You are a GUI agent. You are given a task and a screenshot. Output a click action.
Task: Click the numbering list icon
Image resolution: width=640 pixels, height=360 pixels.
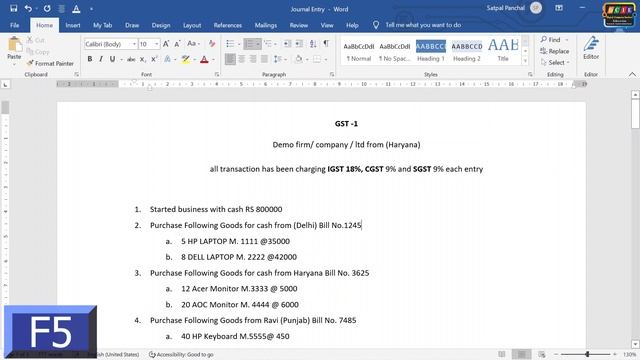tap(249, 44)
